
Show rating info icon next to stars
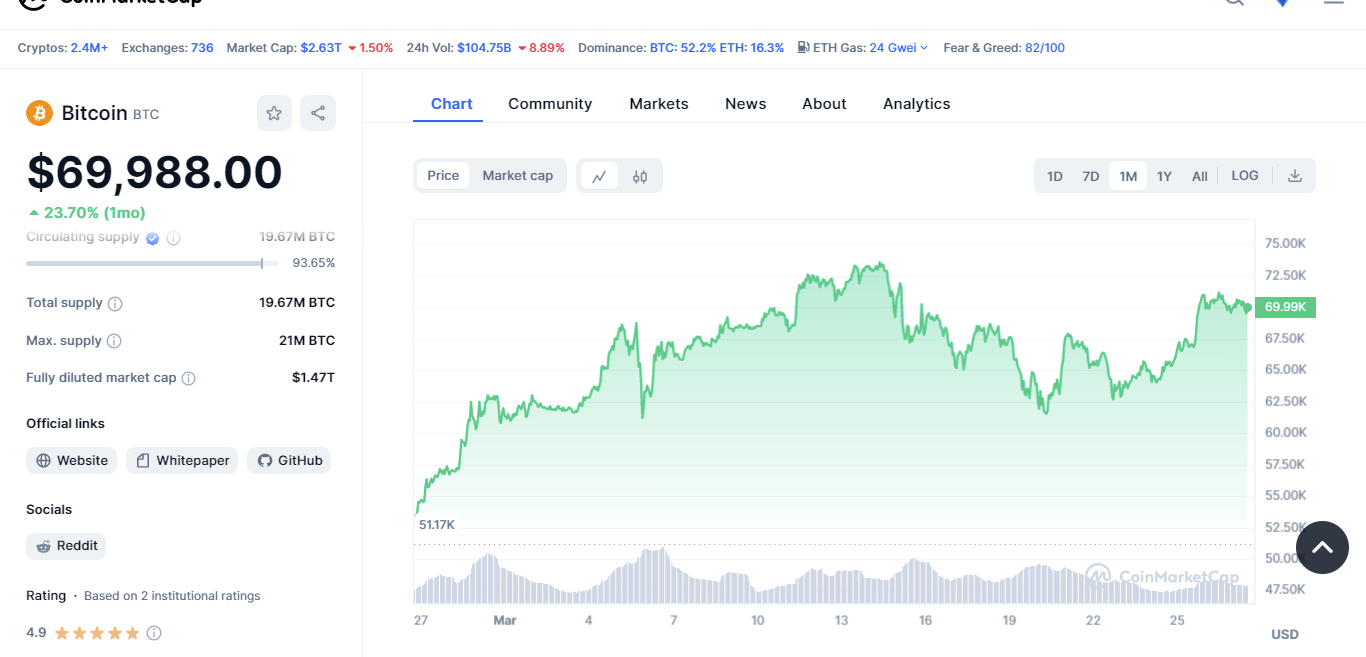(154, 633)
